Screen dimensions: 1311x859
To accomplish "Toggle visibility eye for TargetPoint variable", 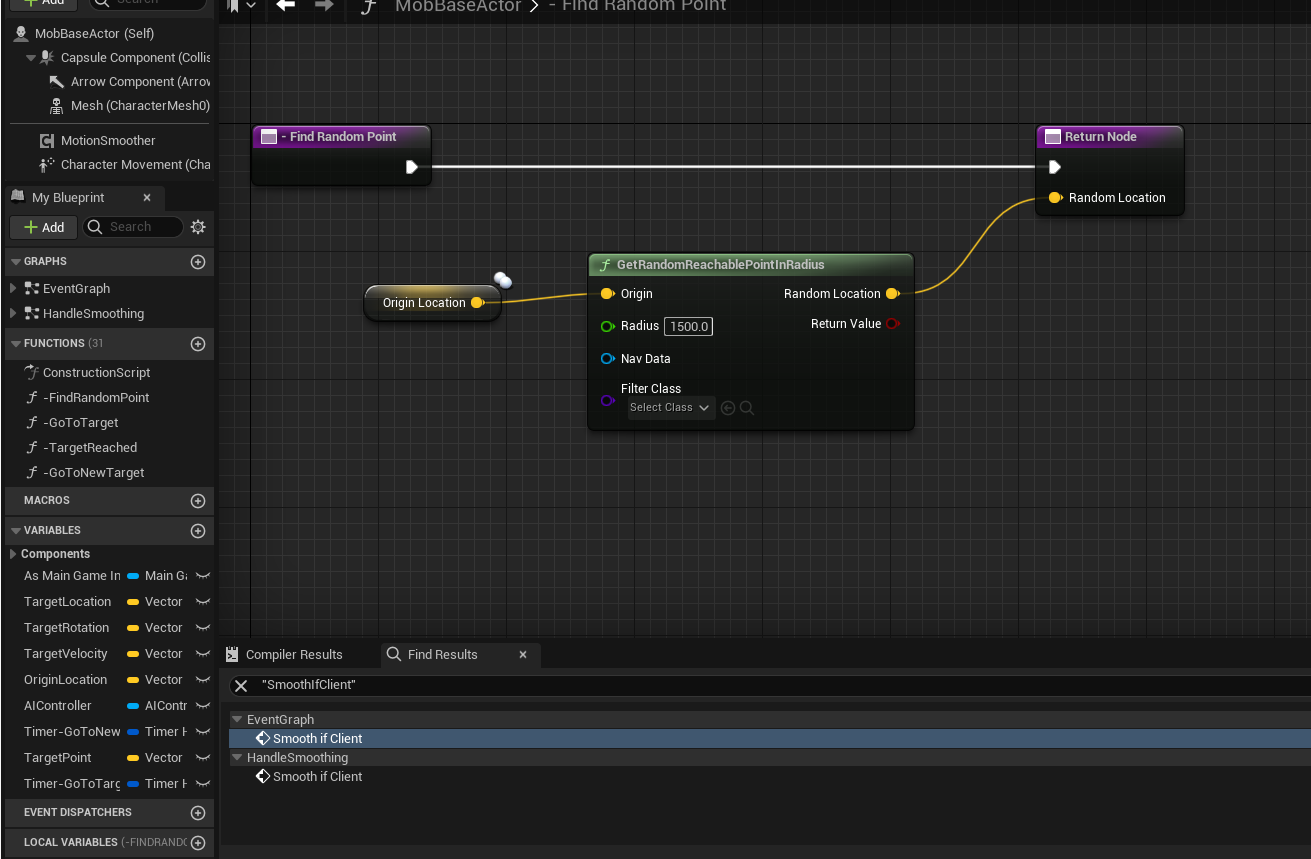I will click(202, 758).
